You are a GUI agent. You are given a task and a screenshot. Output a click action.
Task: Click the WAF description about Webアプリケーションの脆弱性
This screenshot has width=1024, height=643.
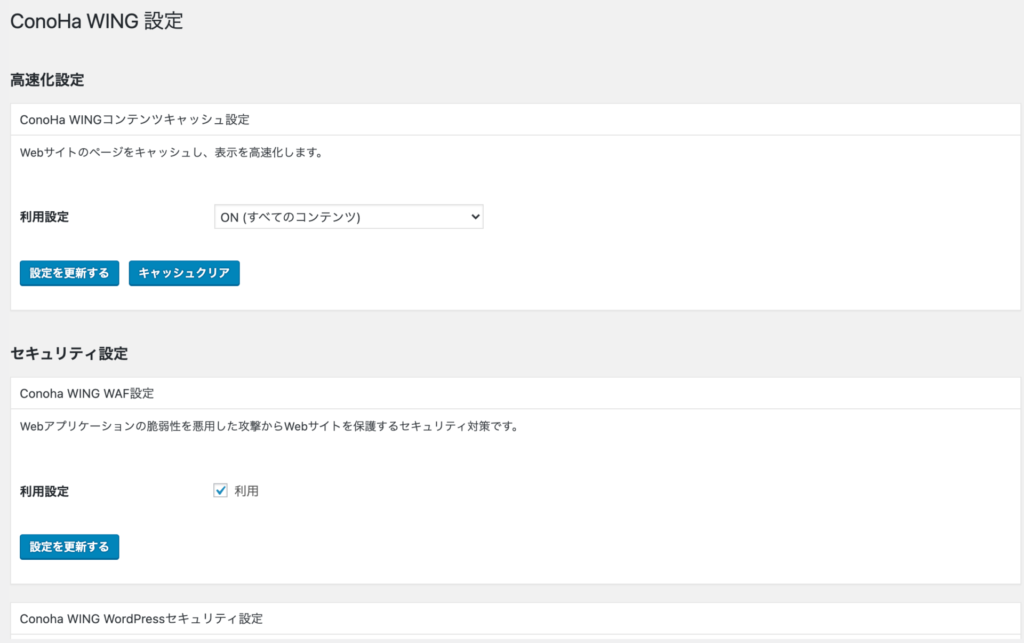coord(270,426)
